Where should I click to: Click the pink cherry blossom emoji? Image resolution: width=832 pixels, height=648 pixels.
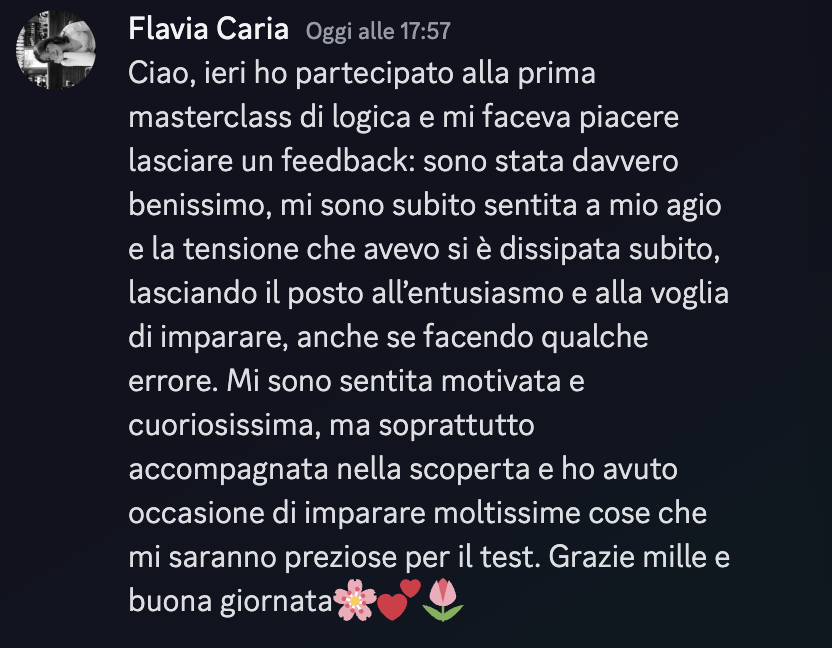coord(355,600)
